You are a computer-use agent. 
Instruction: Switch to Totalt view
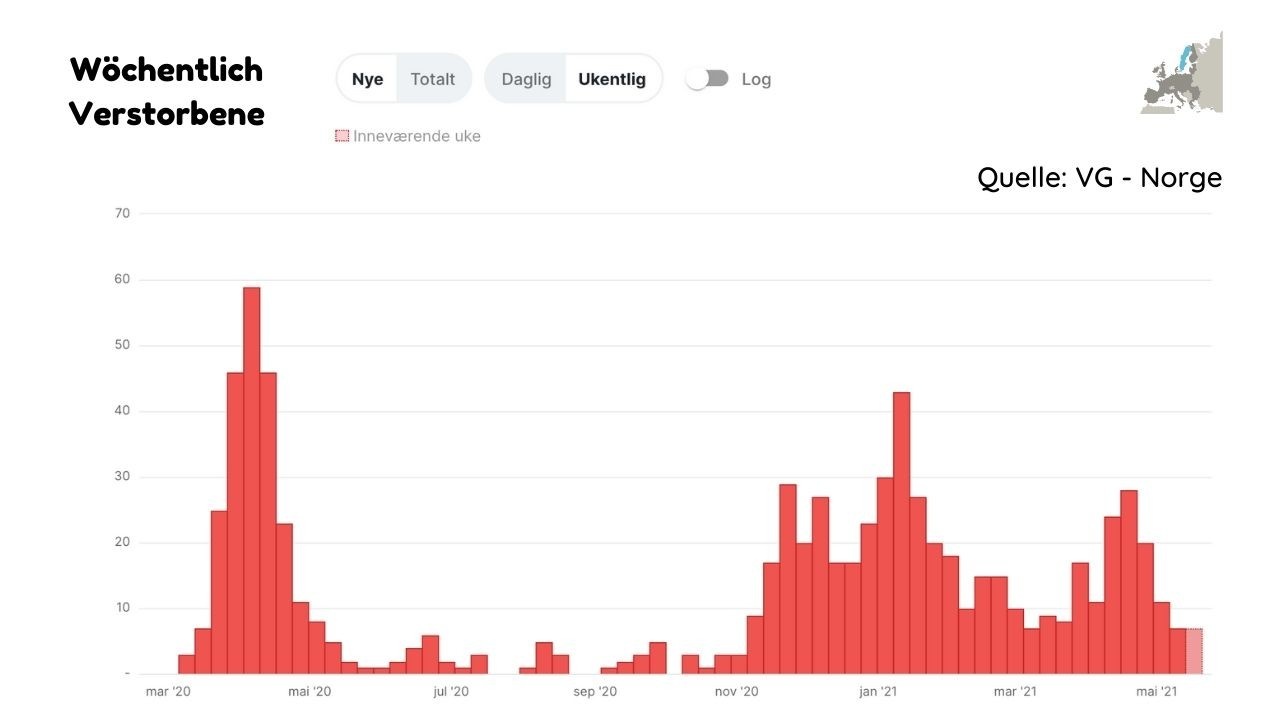(433, 79)
